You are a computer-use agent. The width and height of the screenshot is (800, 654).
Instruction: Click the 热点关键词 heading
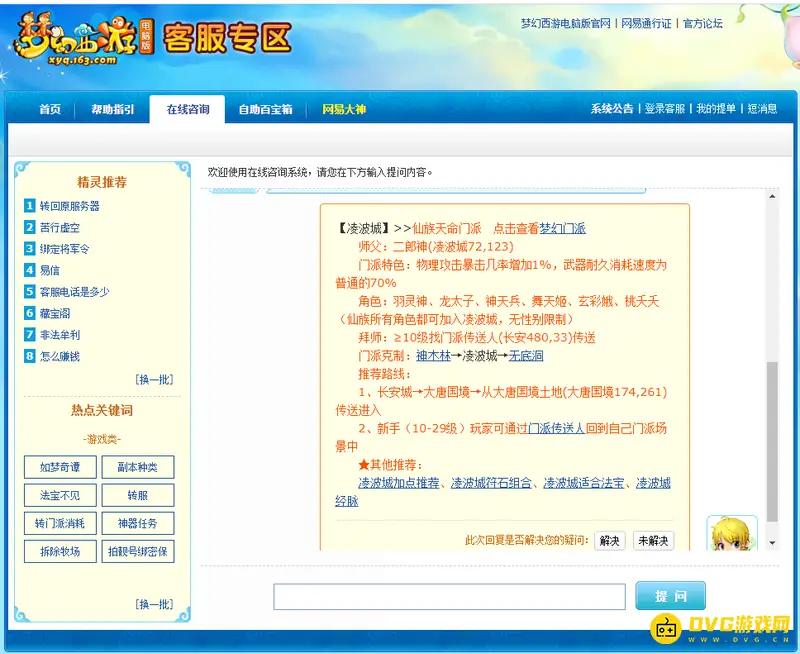coord(102,410)
